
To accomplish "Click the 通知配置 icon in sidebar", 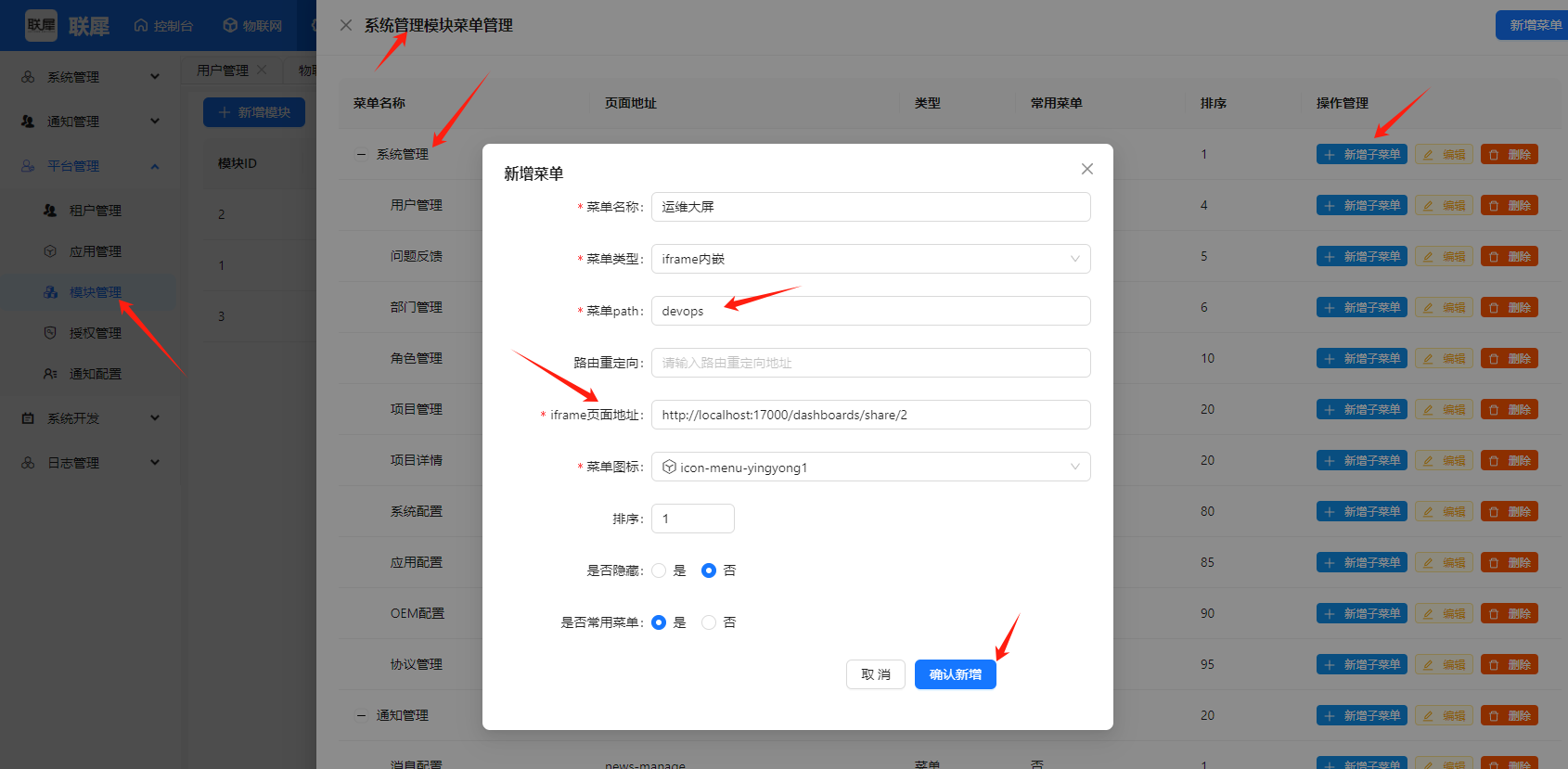I will click(x=50, y=374).
